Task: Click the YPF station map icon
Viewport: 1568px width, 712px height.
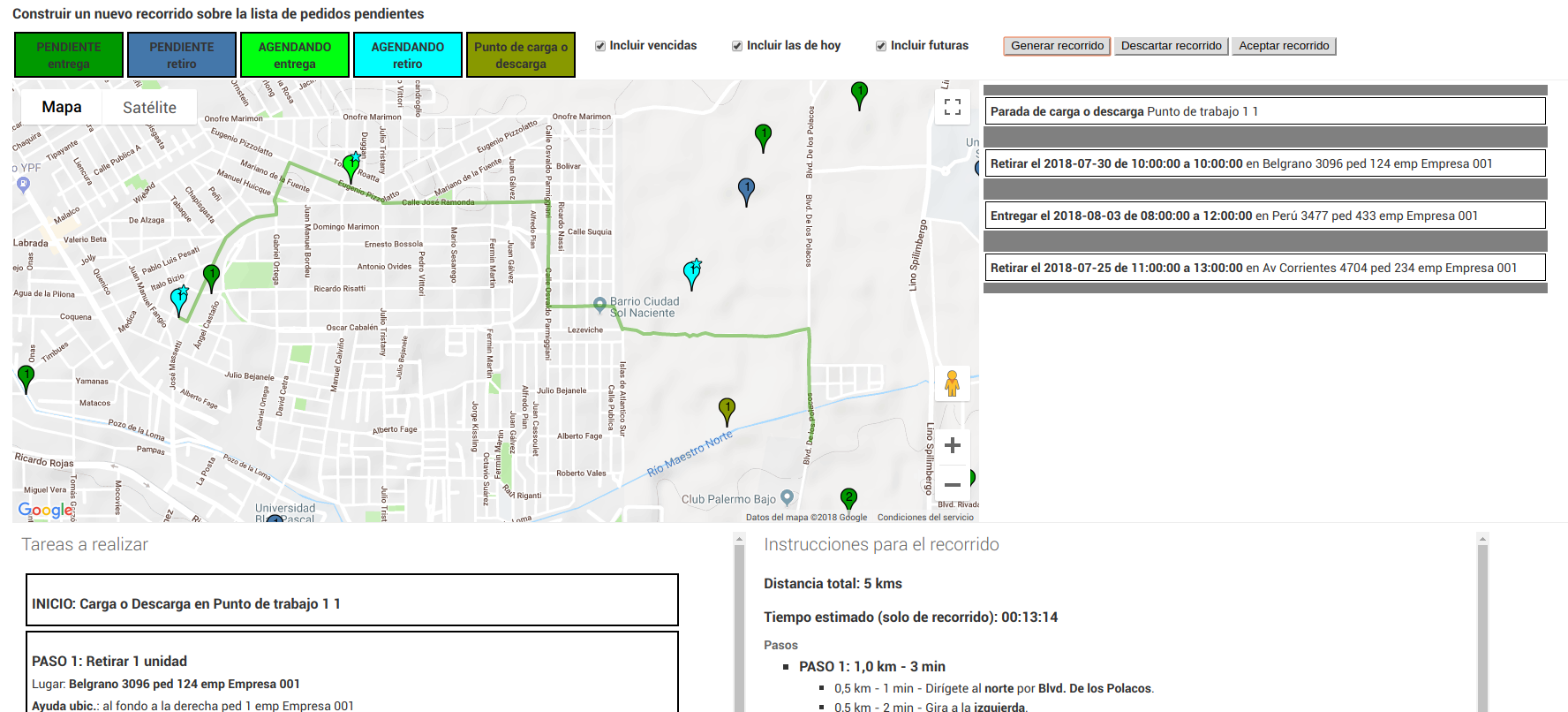Action: pos(24,185)
